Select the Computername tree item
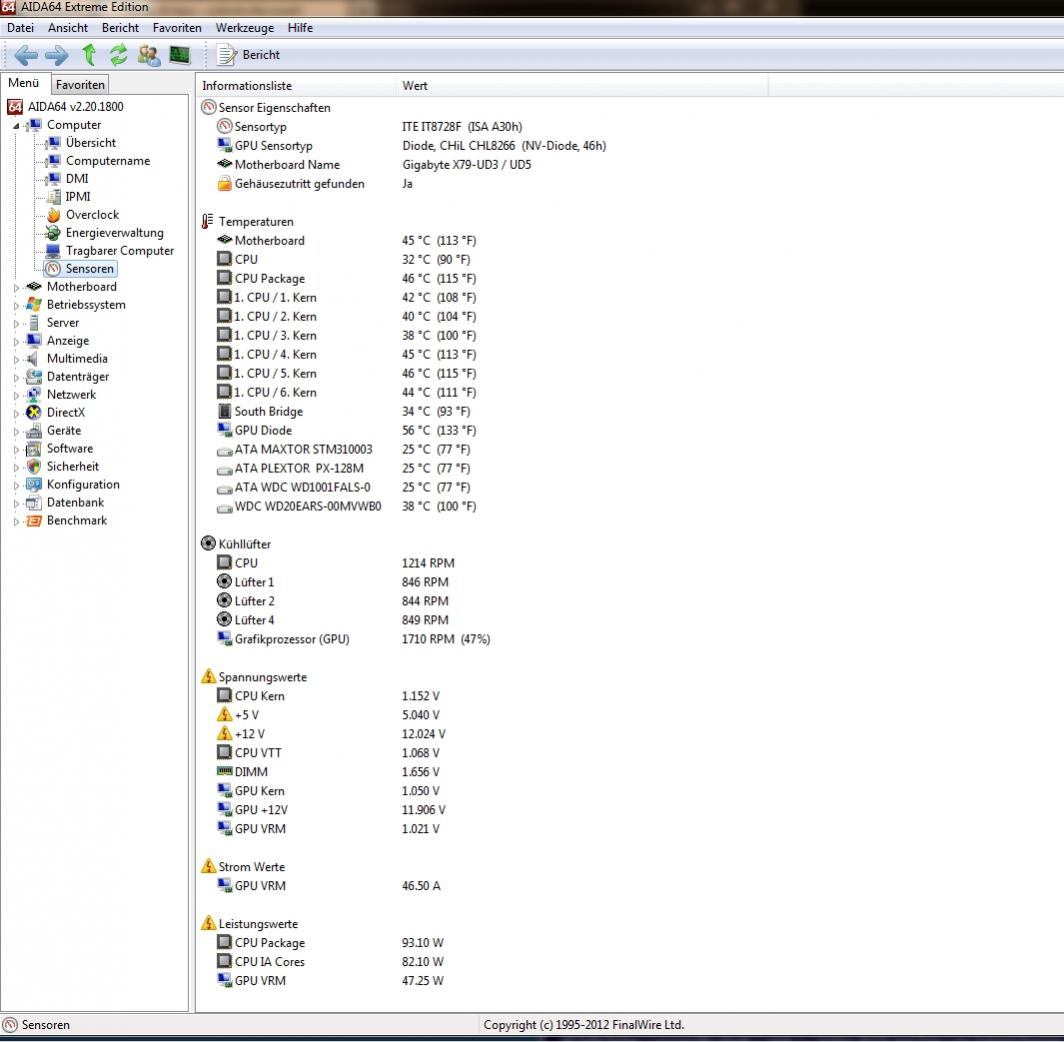The height and width of the screenshot is (1042, 1064). (x=108, y=161)
